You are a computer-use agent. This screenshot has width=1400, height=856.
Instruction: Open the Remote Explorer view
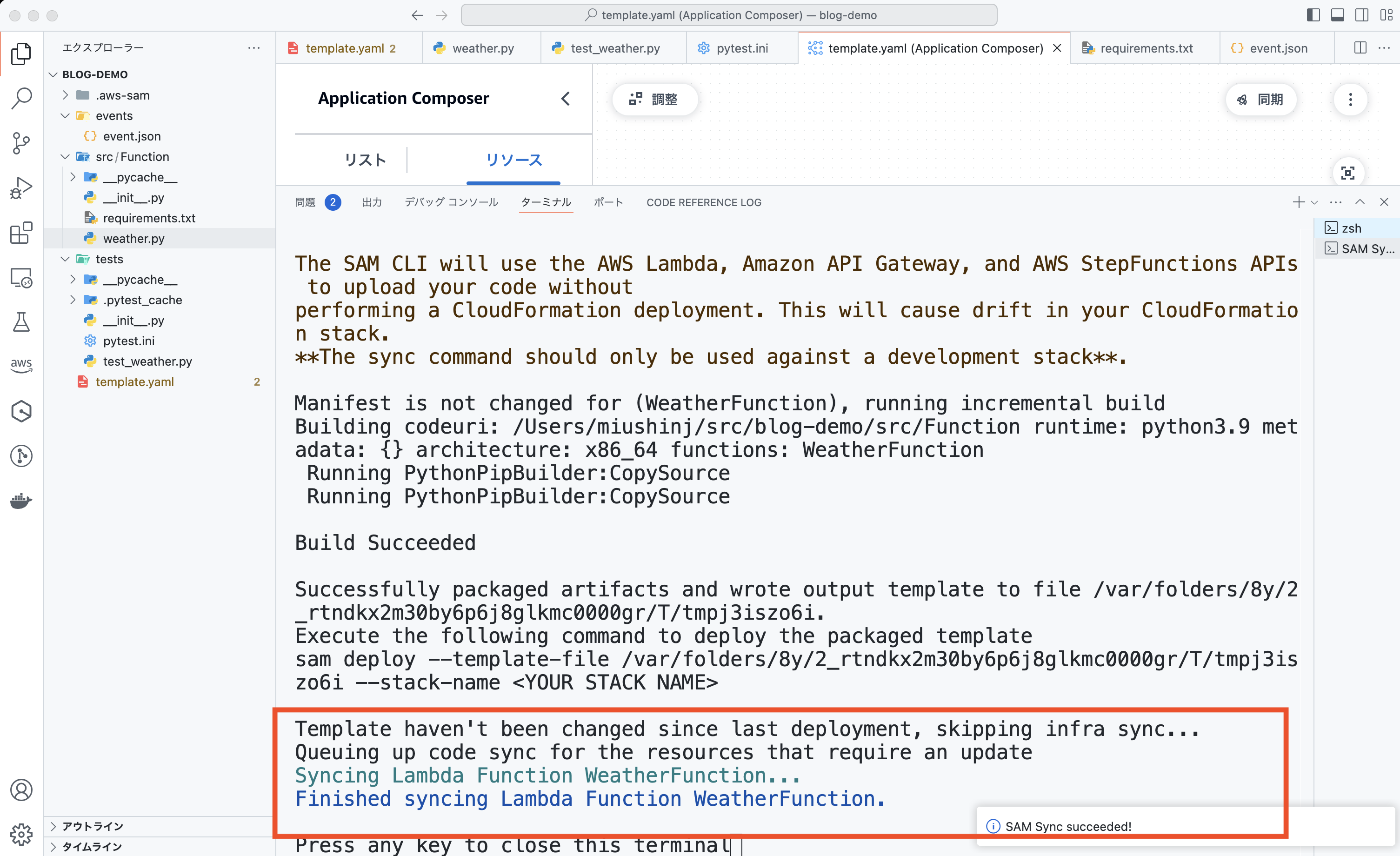[21, 277]
